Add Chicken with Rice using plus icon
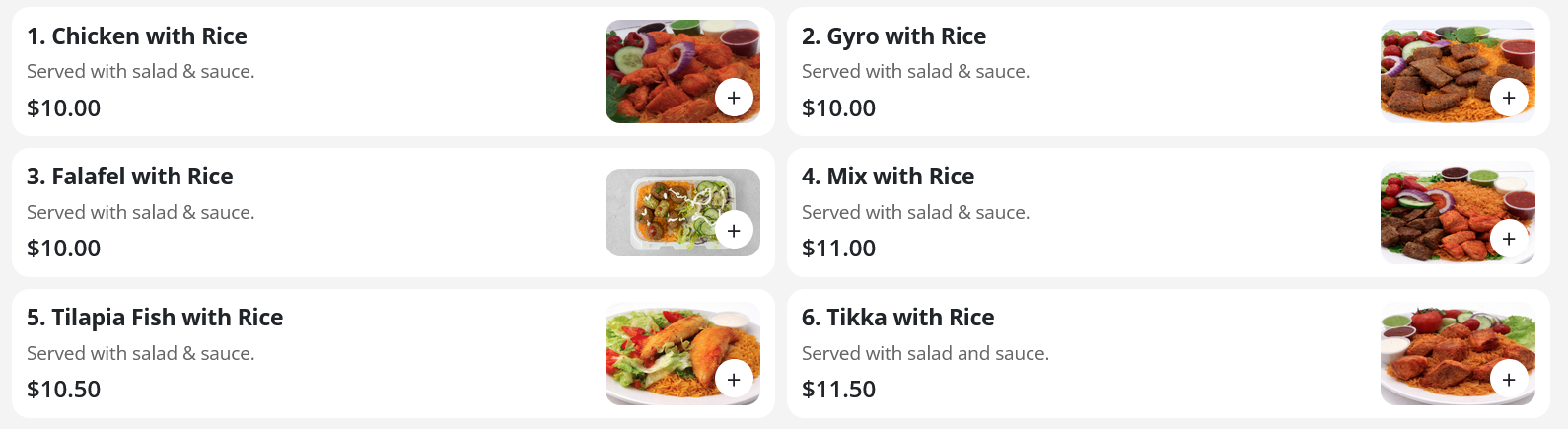Screen dimensions: 1568x429 coord(734,98)
